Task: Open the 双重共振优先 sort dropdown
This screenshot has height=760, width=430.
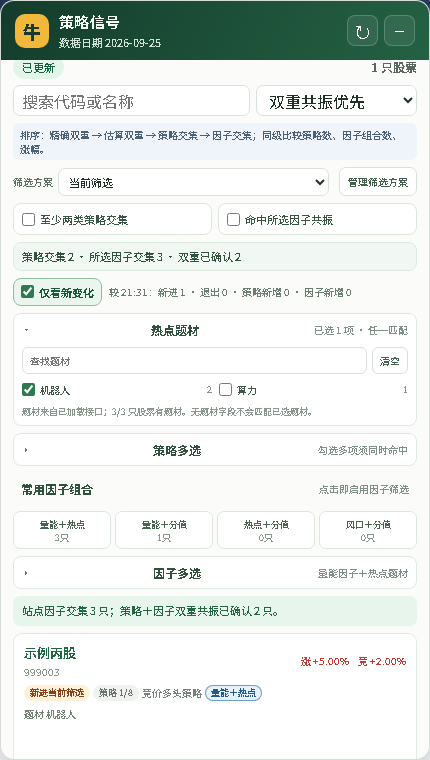Action: point(336,101)
